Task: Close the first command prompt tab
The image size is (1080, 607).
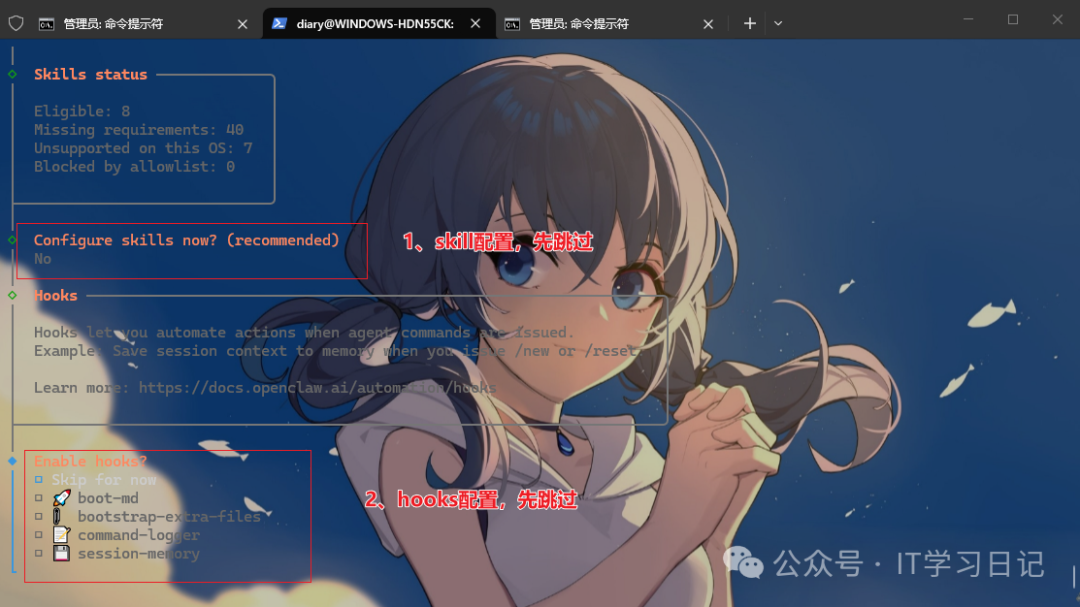Action: coord(242,24)
